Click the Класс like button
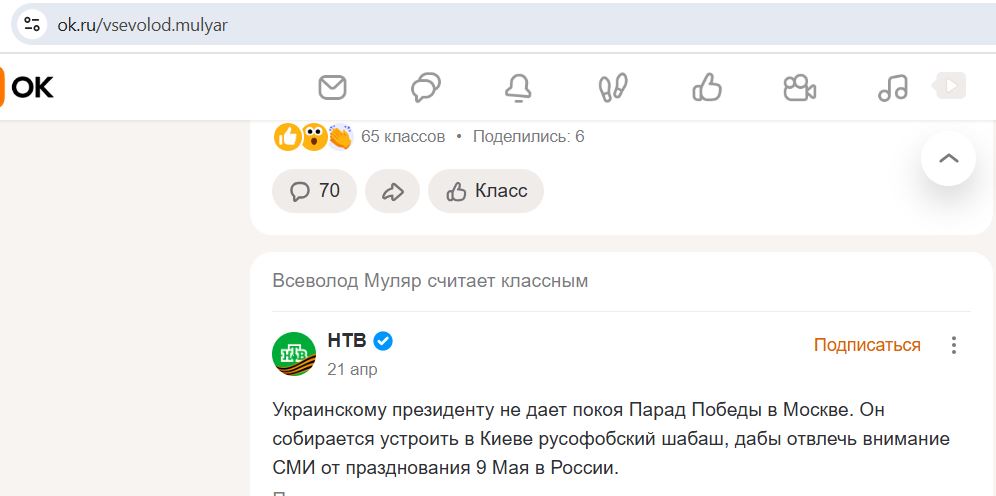Image resolution: width=996 pixels, height=496 pixels. [486, 191]
